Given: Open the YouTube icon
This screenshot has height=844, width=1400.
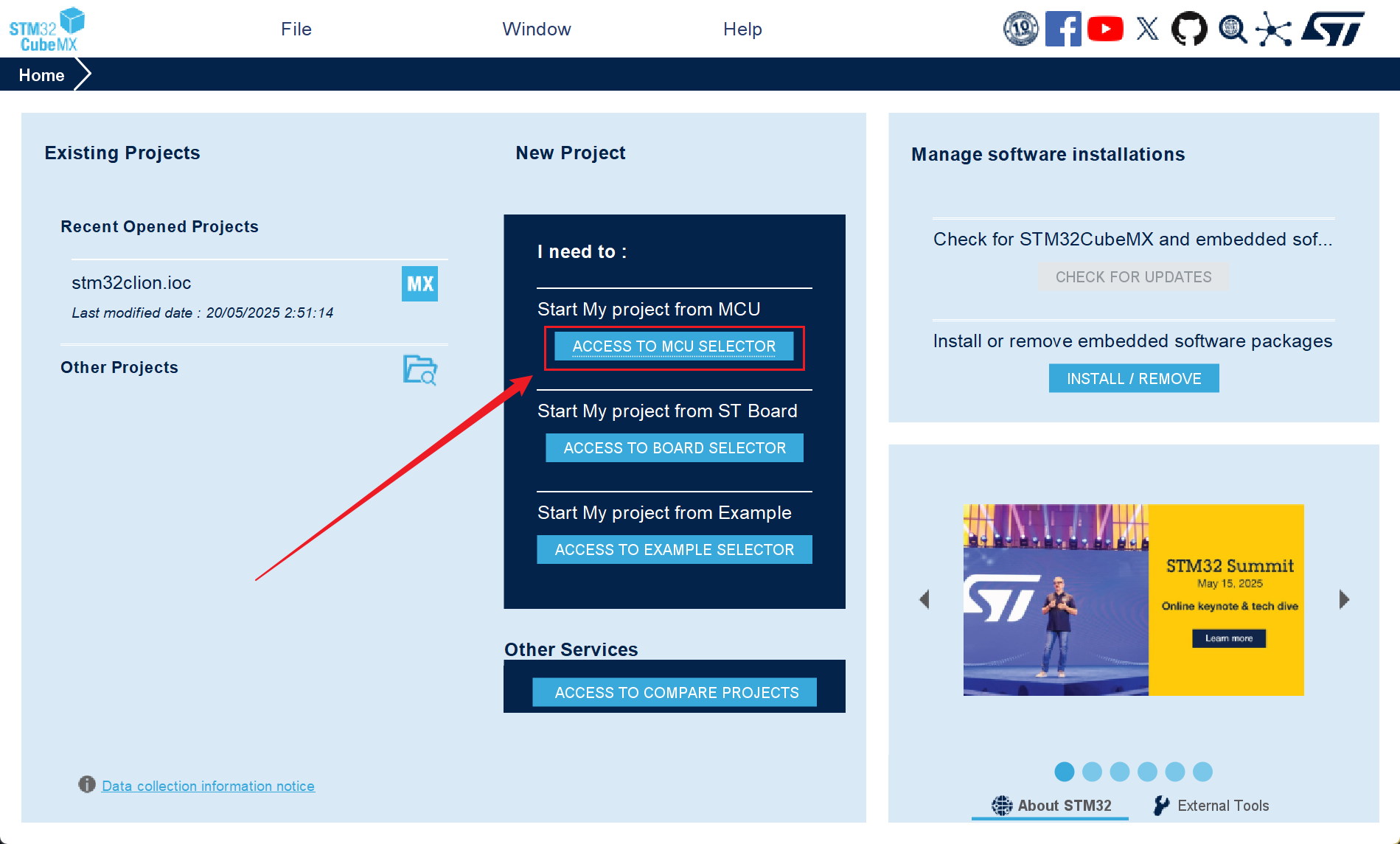Looking at the screenshot, I should 1105,29.
